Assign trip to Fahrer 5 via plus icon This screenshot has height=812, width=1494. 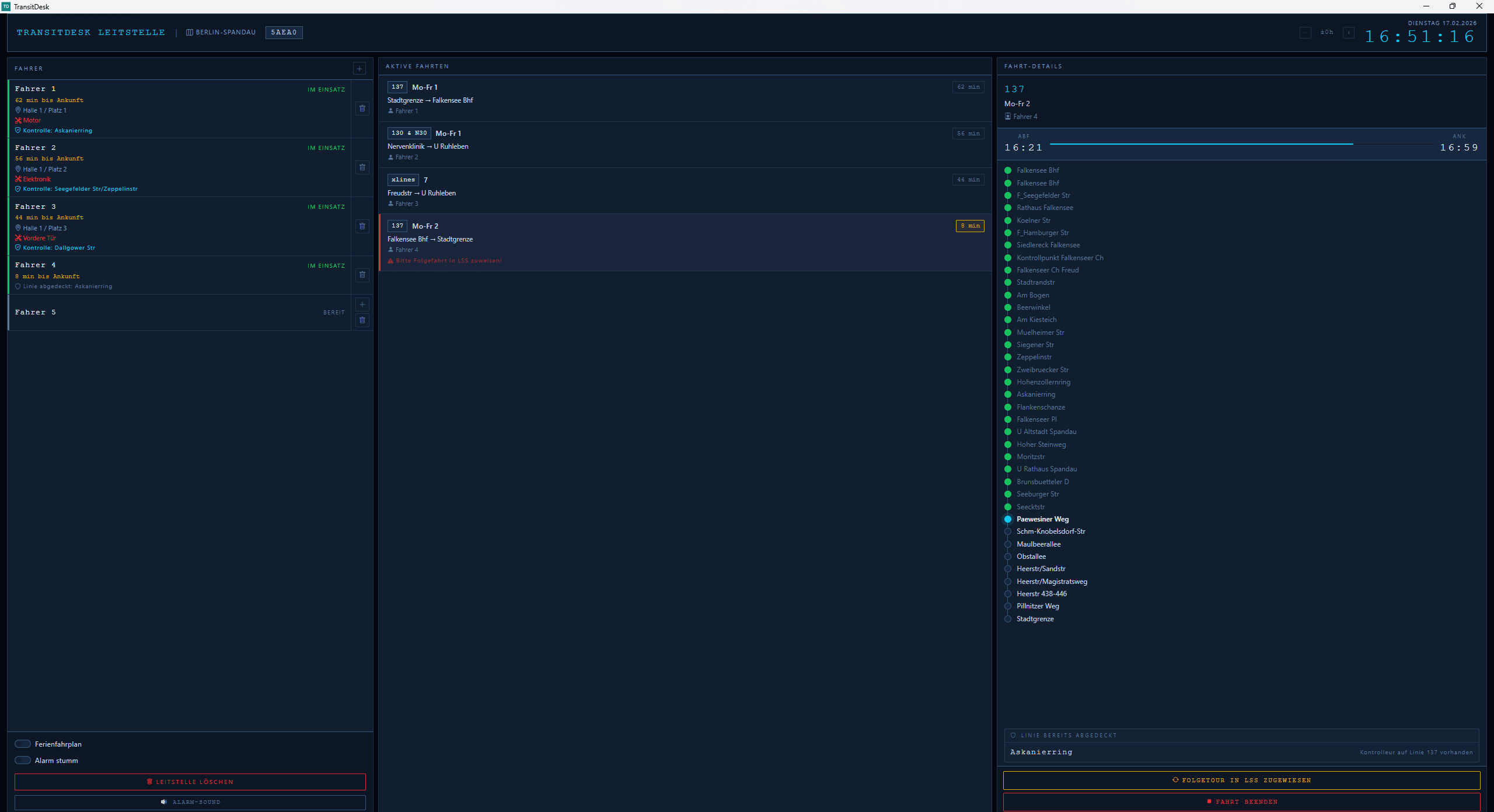point(362,304)
